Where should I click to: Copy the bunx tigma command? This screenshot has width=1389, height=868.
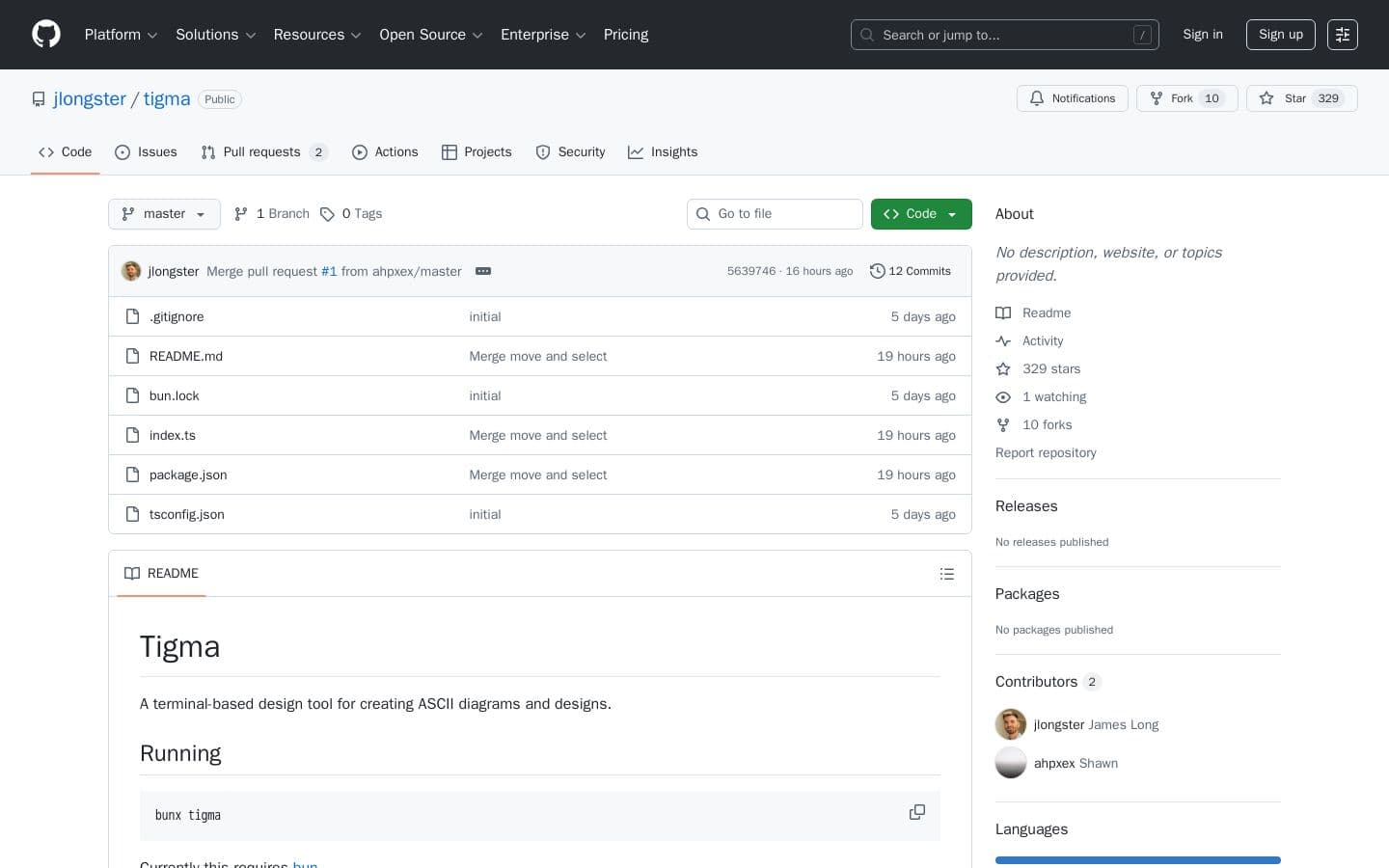tap(917, 812)
